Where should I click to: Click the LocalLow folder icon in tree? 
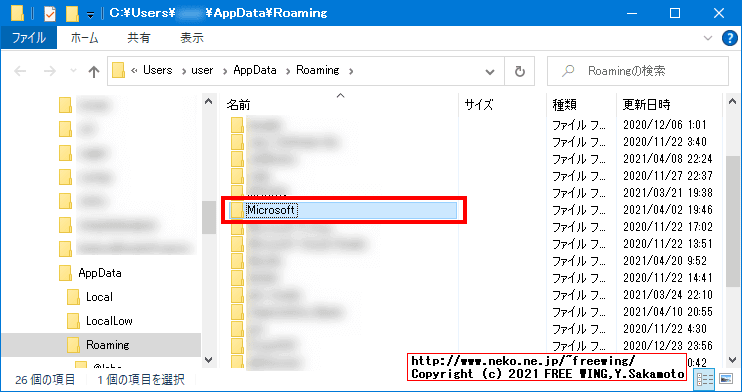tap(73, 321)
